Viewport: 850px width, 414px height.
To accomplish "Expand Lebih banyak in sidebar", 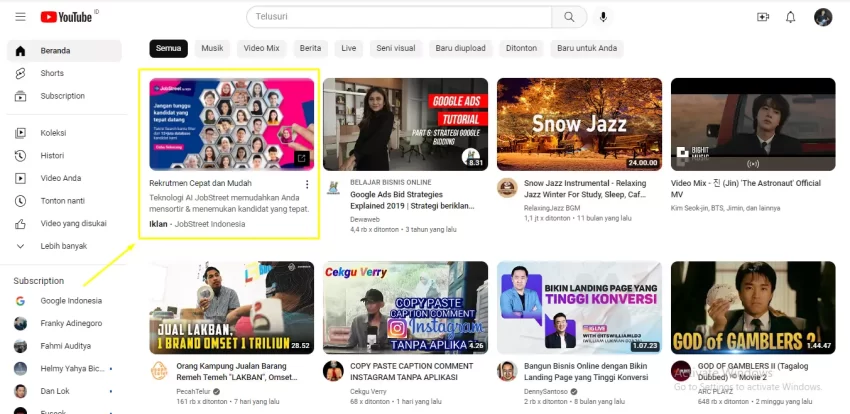I will (x=64, y=246).
